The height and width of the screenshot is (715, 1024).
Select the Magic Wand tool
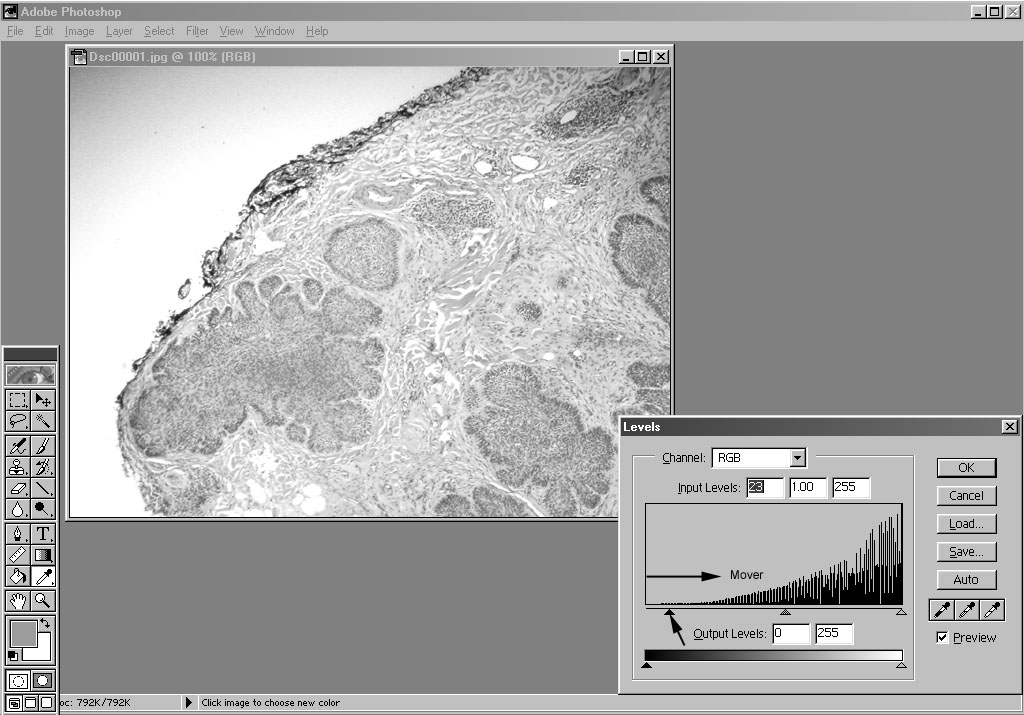point(43,422)
